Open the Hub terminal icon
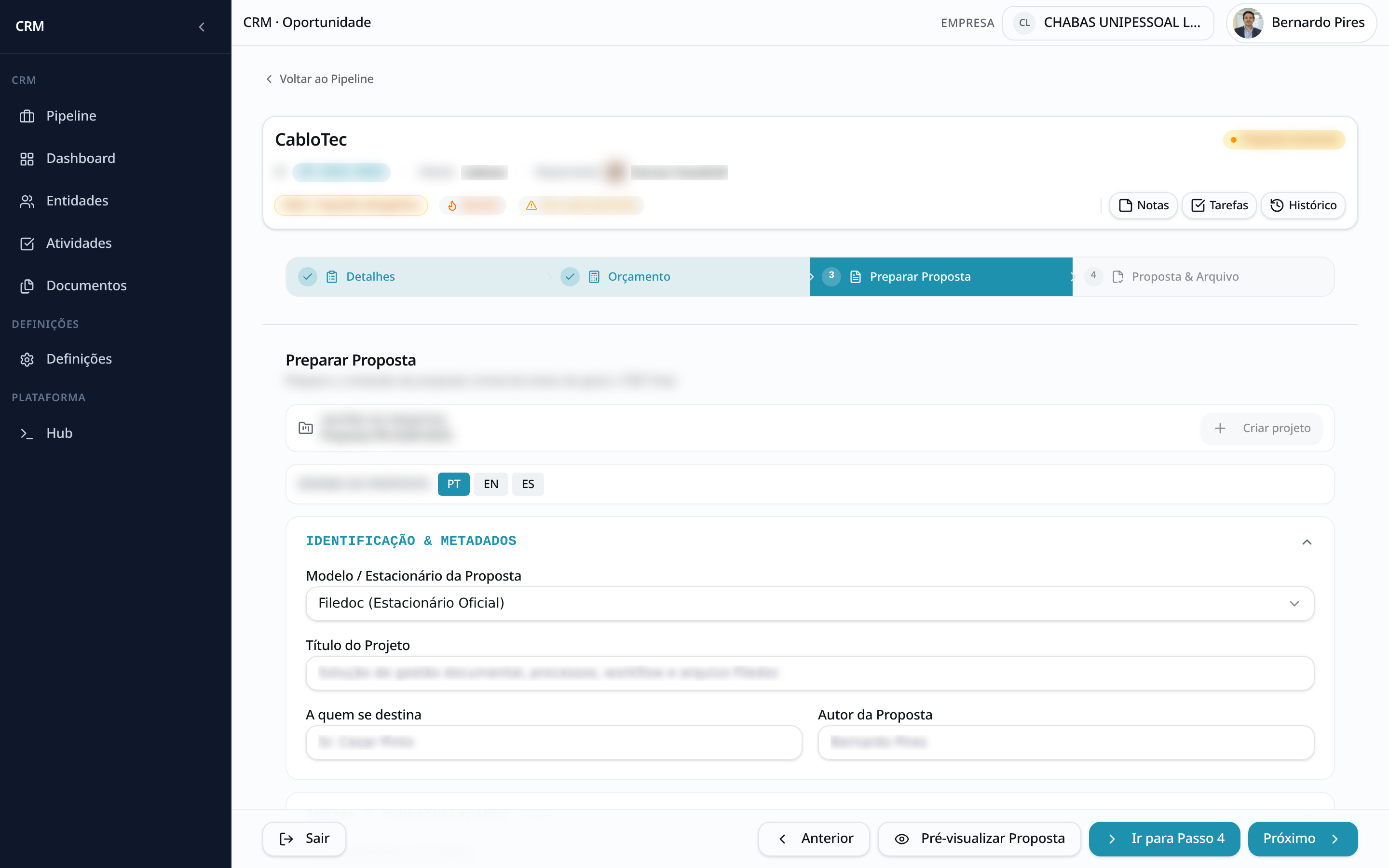The width and height of the screenshot is (1389, 868). pos(27,434)
